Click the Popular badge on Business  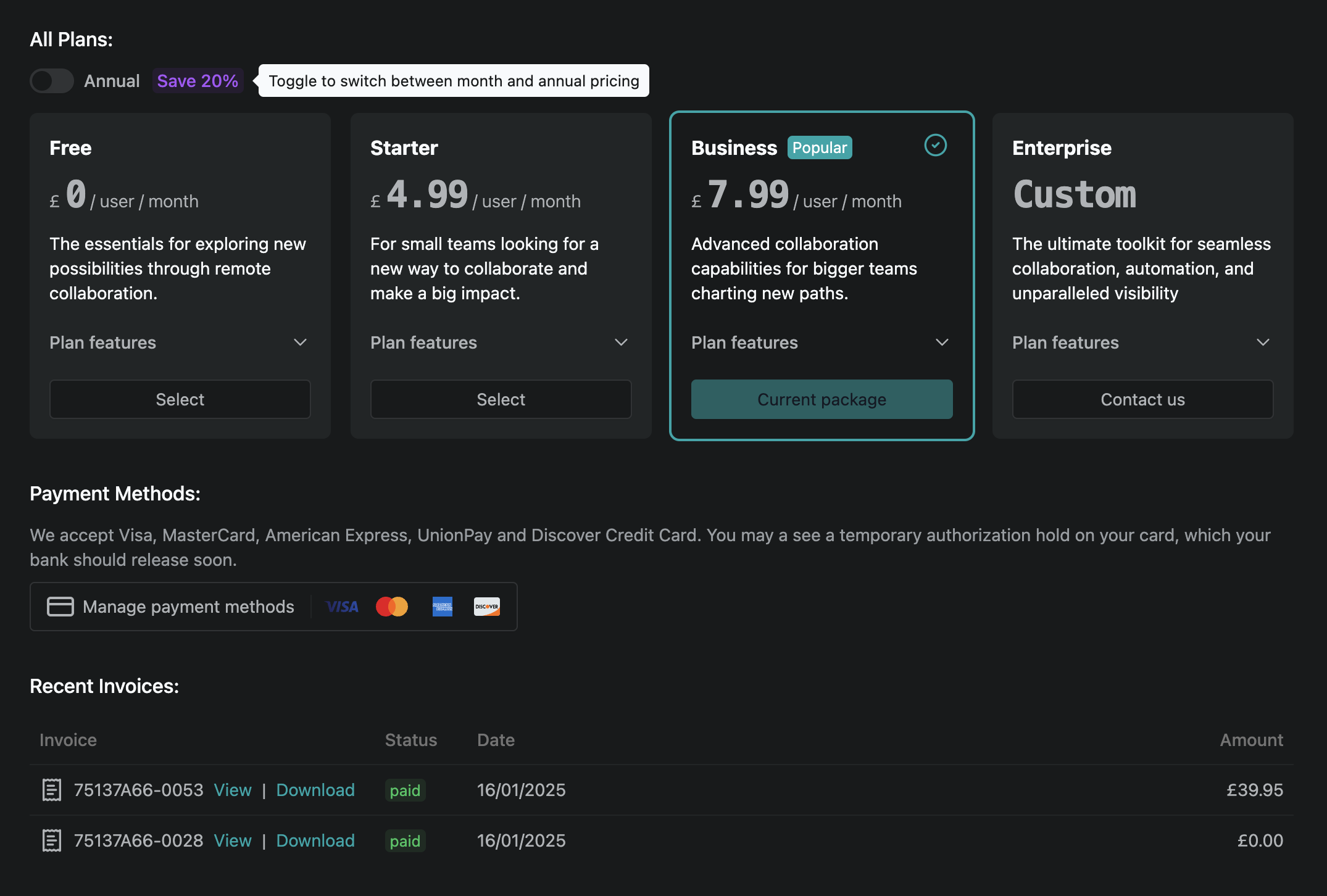(820, 147)
